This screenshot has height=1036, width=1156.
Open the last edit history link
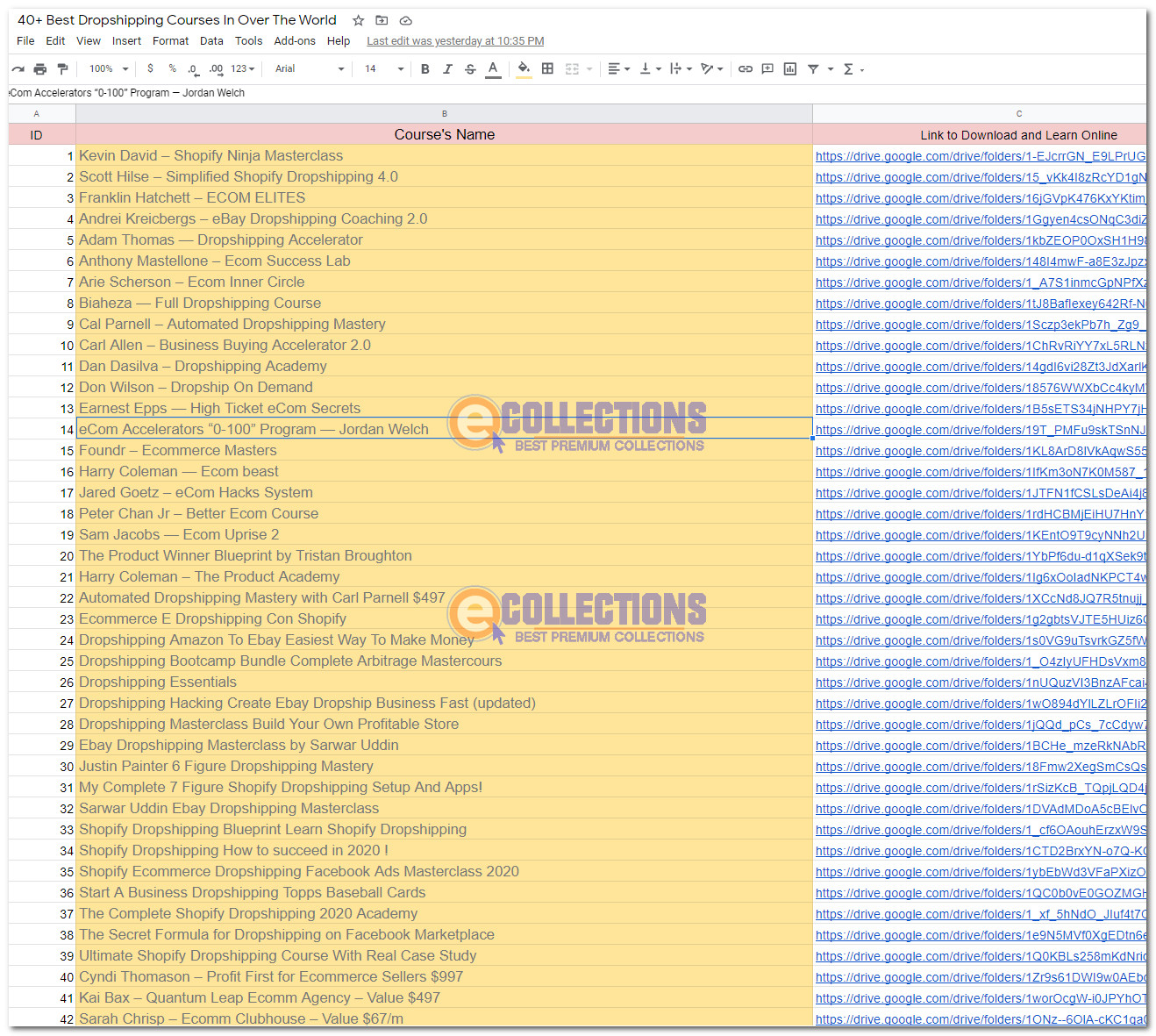(x=455, y=41)
